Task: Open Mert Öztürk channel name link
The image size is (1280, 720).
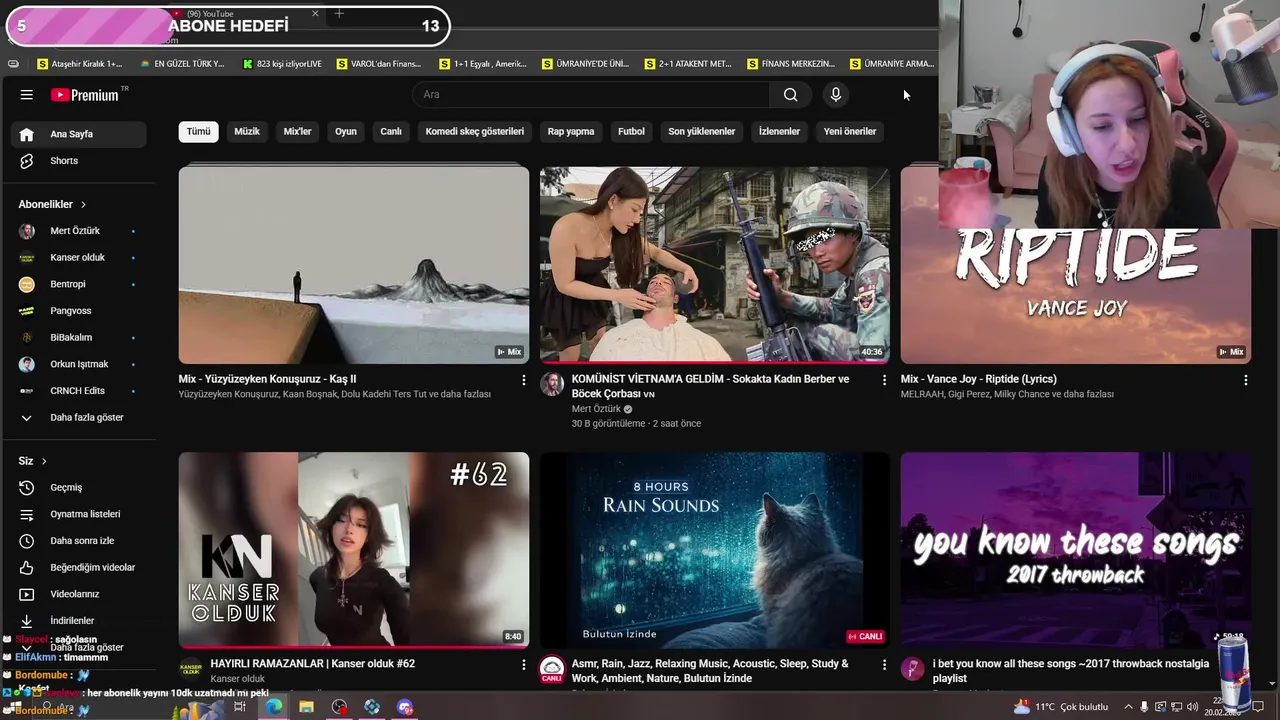Action: 596,409
